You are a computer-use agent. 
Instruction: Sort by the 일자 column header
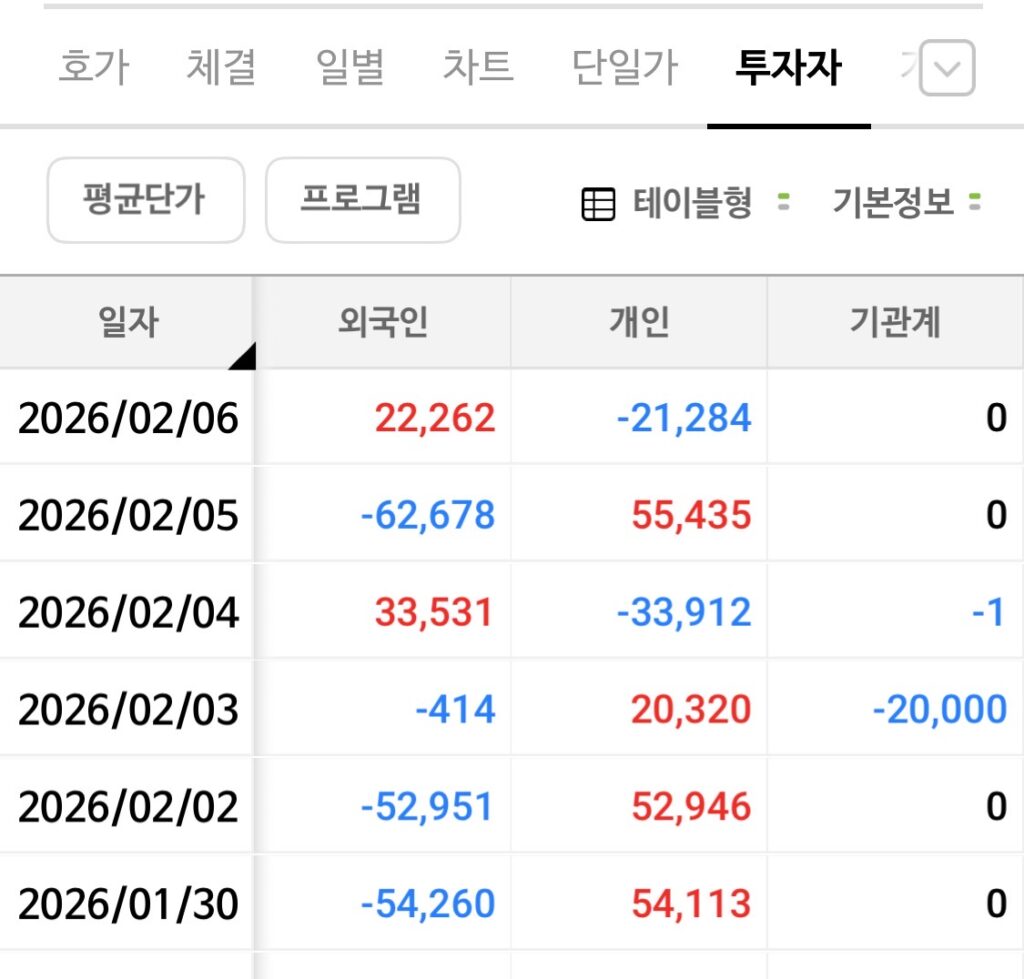click(128, 322)
